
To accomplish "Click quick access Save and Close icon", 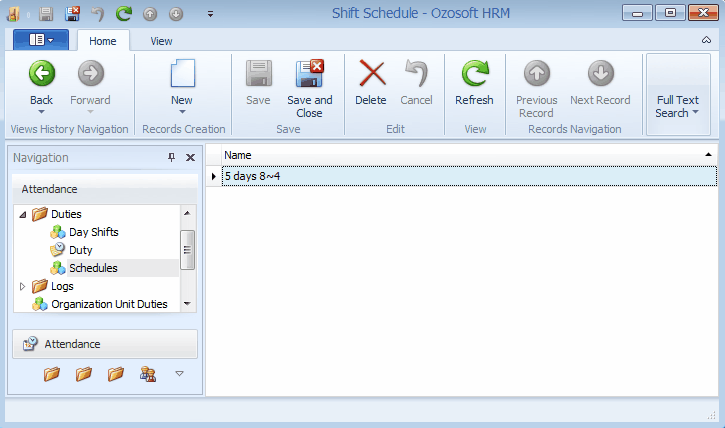I will click(72, 13).
